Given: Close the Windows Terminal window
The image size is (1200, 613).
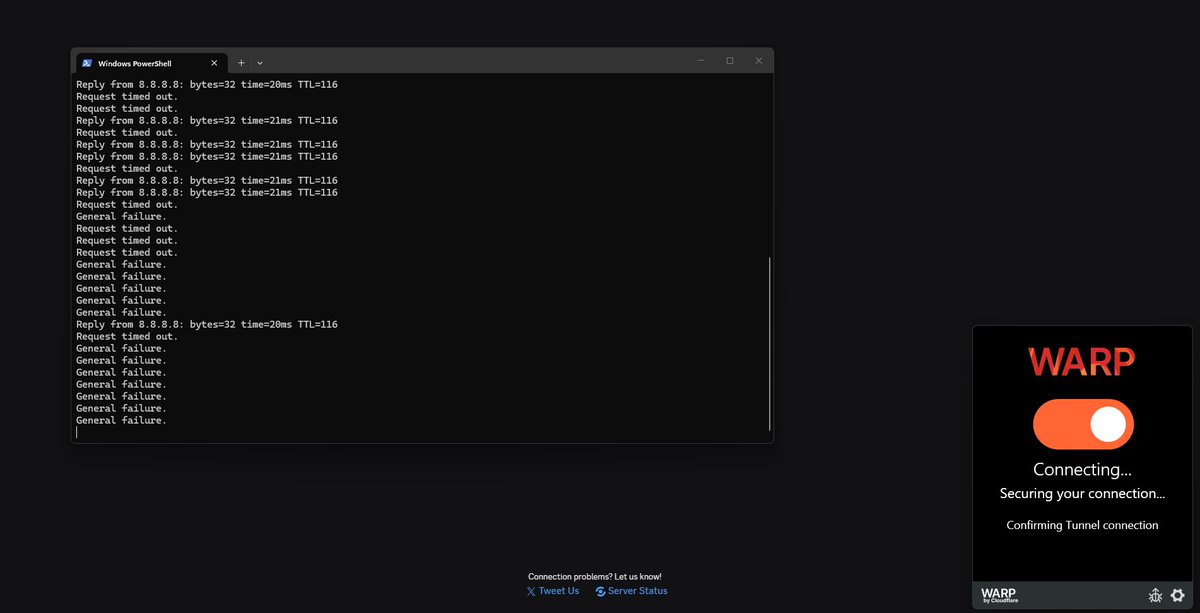Looking at the screenshot, I should (759, 61).
